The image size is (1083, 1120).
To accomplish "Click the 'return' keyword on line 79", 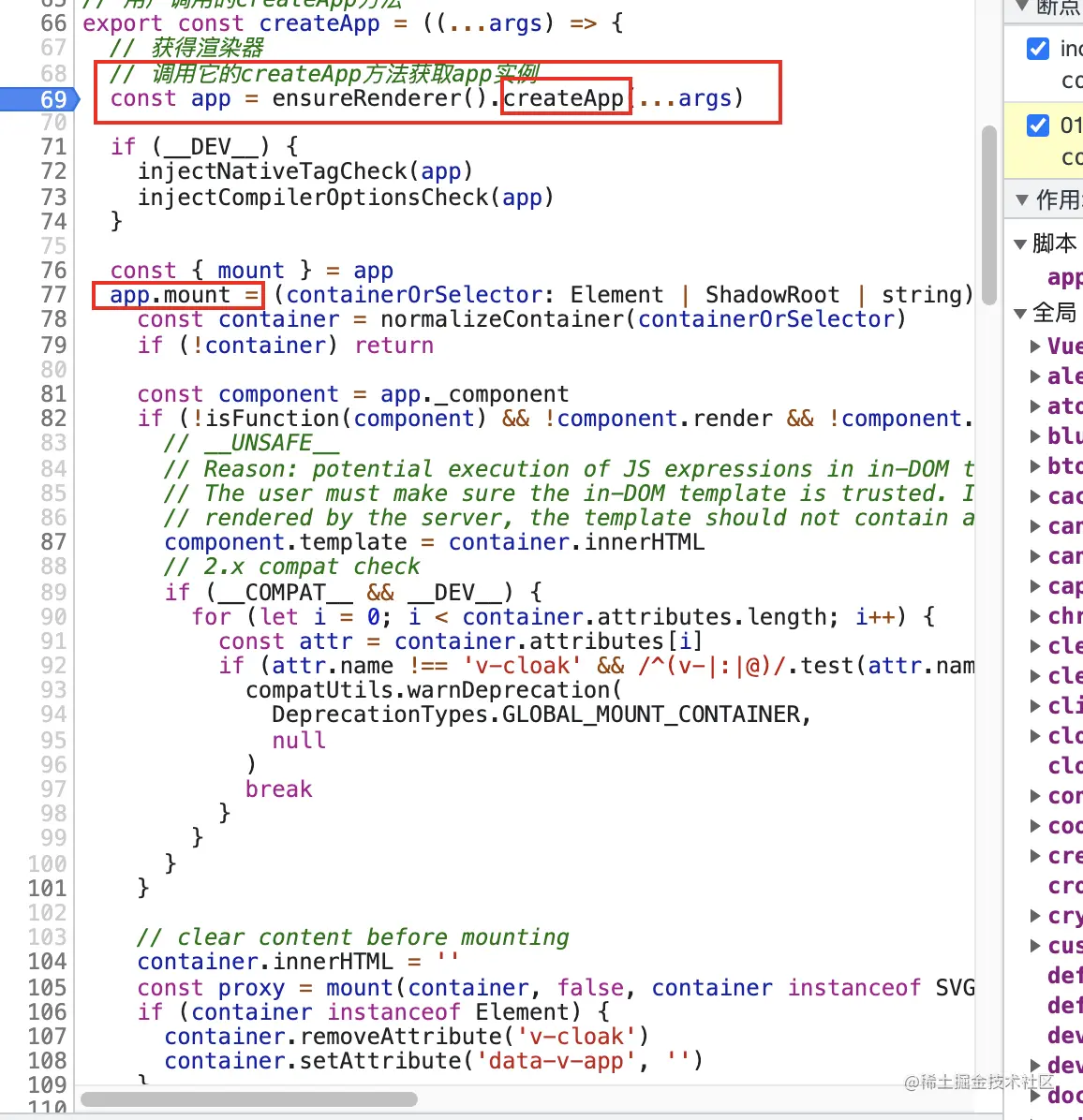I will 394,345.
